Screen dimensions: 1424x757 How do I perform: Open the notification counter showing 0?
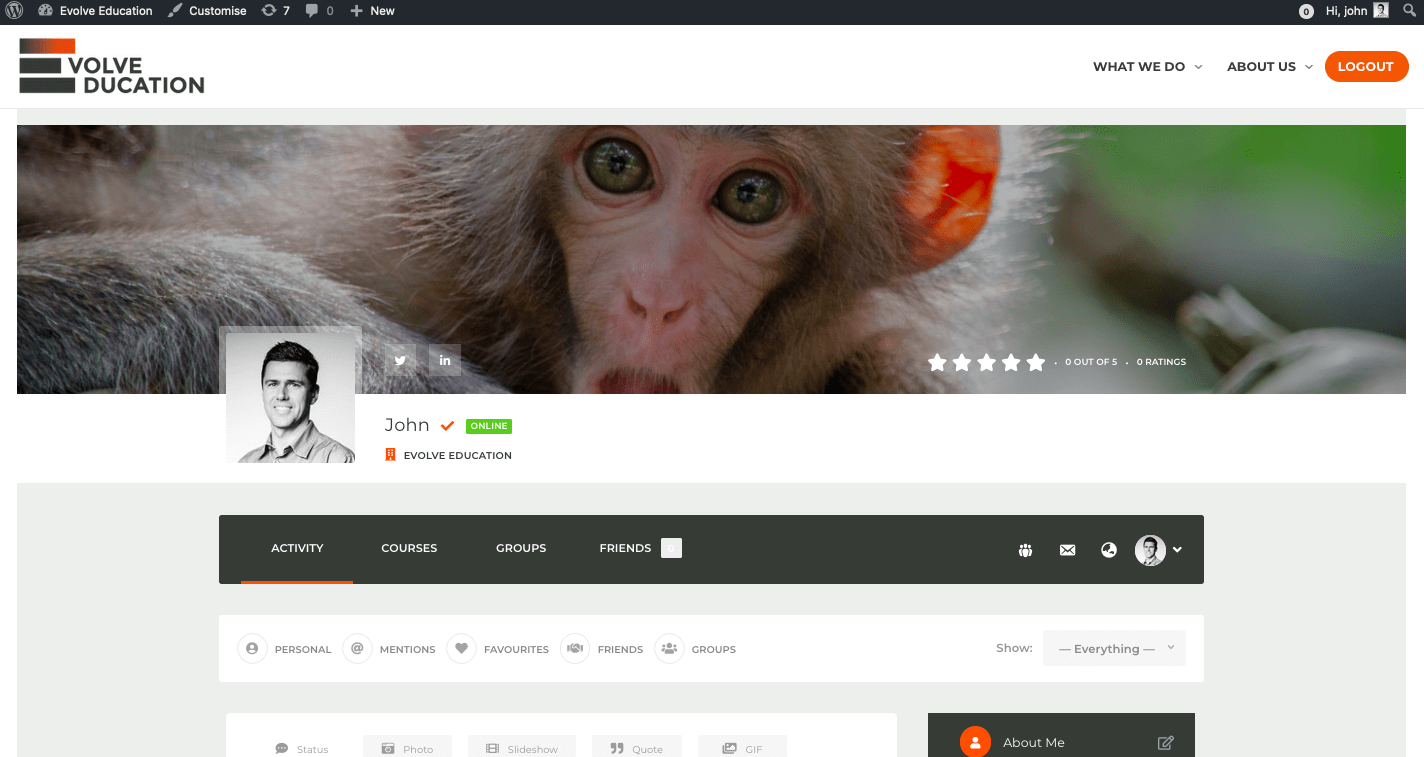click(1306, 12)
